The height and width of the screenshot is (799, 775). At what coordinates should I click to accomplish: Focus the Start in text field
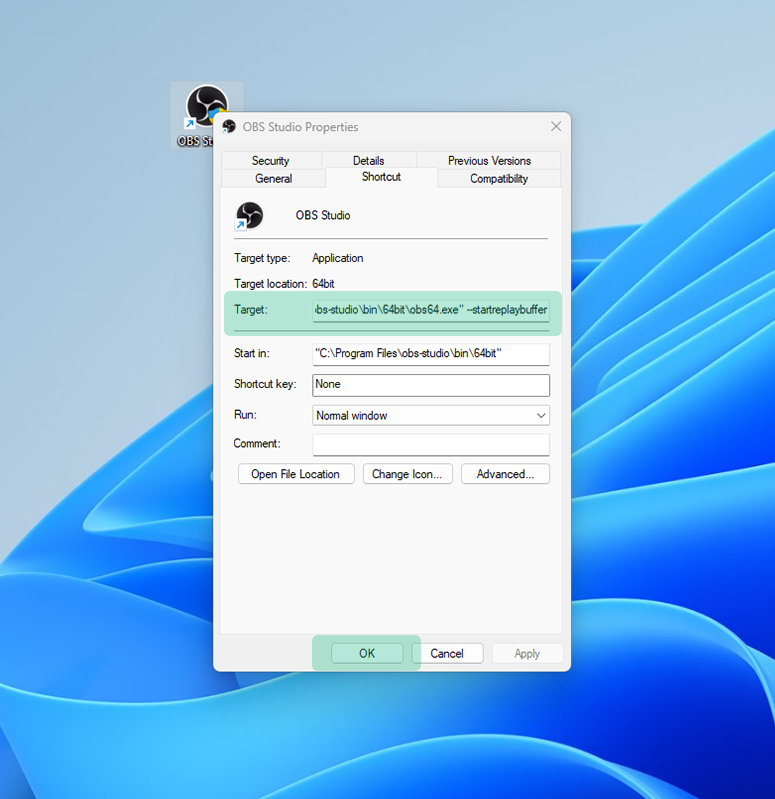(x=430, y=354)
